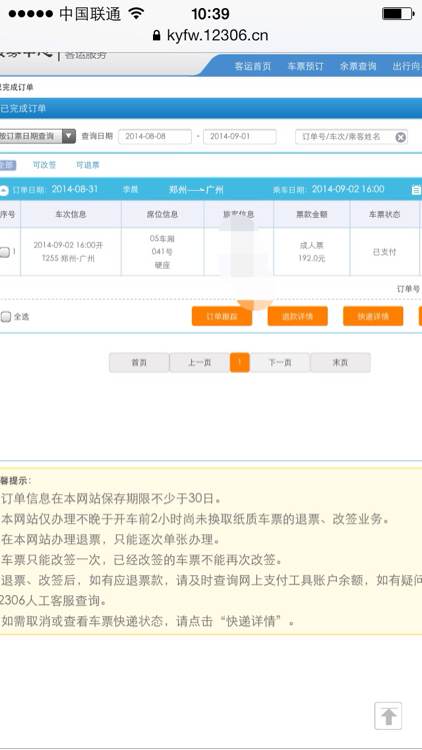The image size is (422, 750).
Task: Switch to the 可退票 filter tab
Action: tap(88, 165)
